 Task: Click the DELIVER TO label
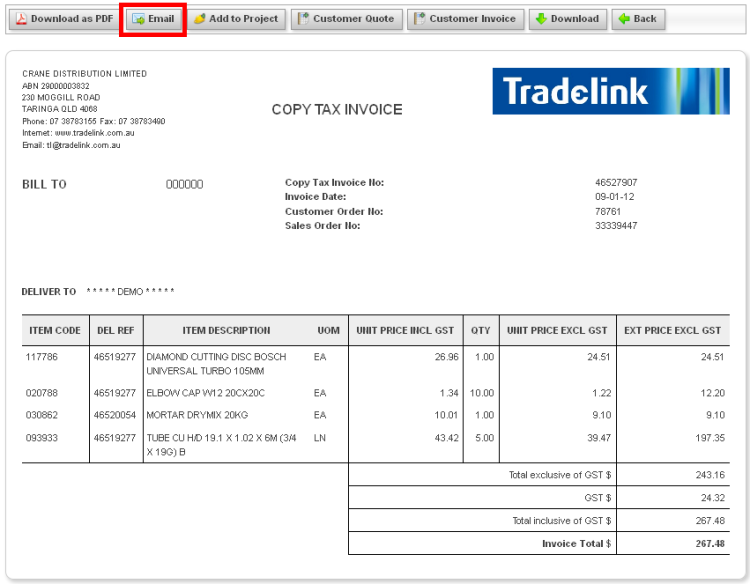48,292
